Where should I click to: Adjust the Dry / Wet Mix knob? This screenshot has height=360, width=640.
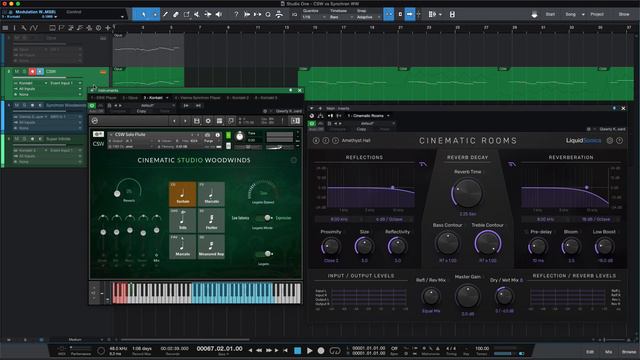point(504,296)
